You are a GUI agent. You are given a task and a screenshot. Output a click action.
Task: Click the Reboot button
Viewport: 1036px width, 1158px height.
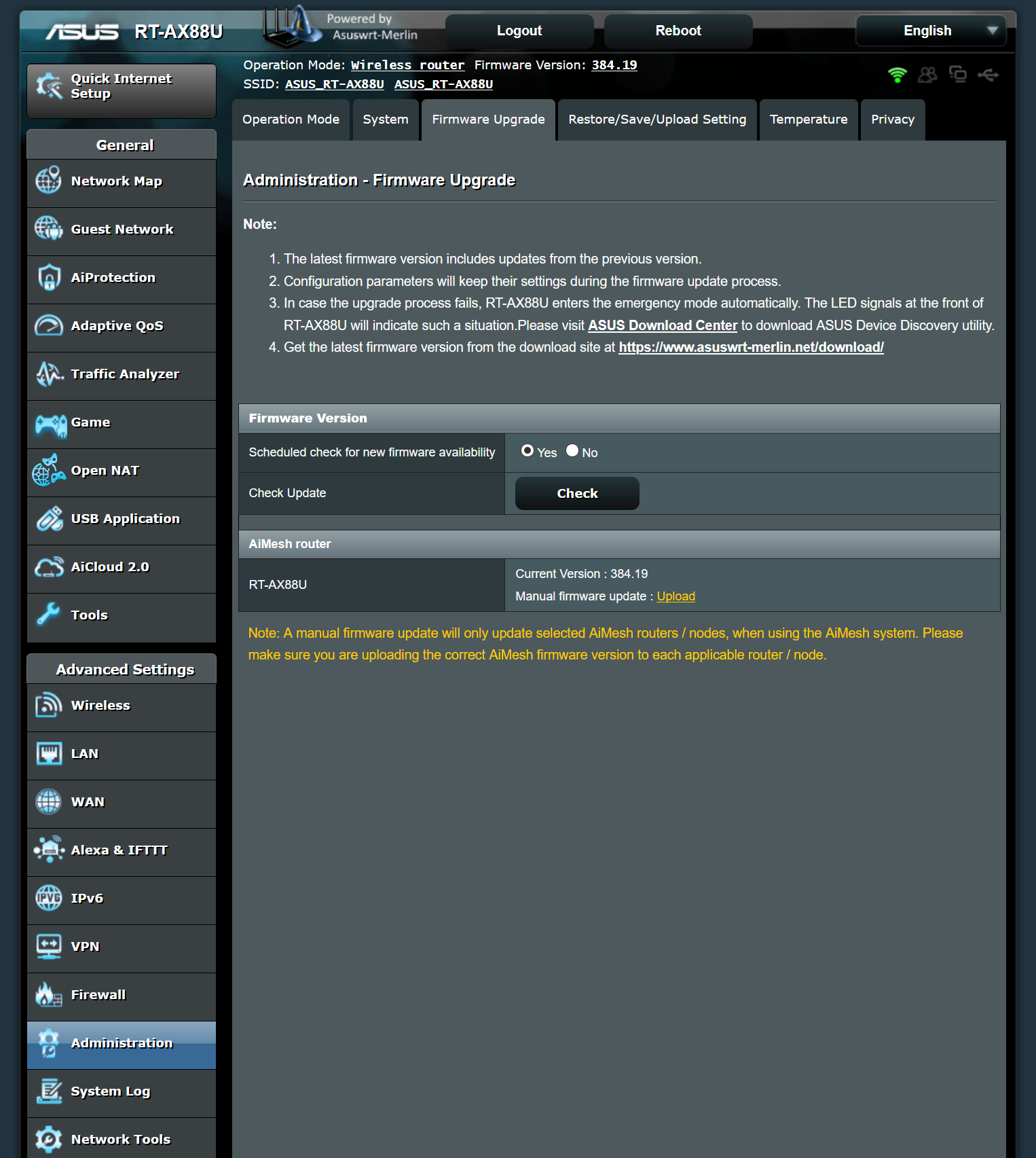[x=678, y=31]
